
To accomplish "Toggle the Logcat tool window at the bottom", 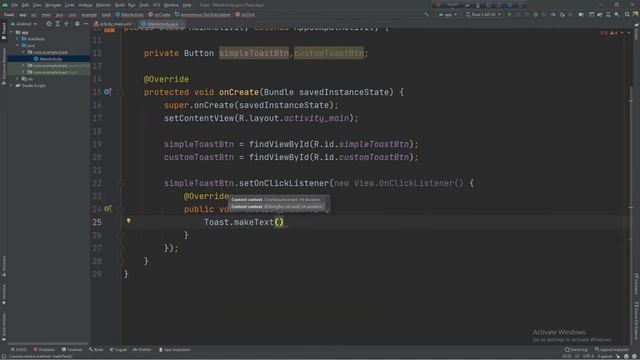I will (x=118, y=350).
